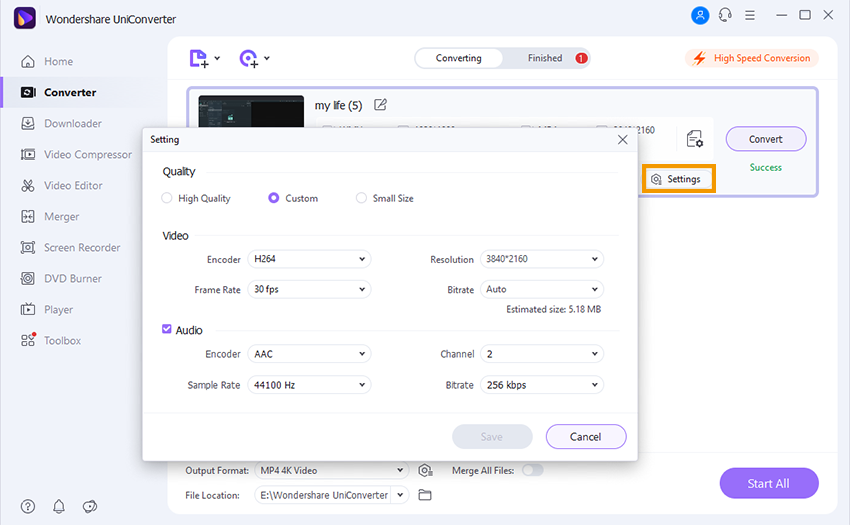
Task: Enable High Speed Conversion
Action: point(752,58)
